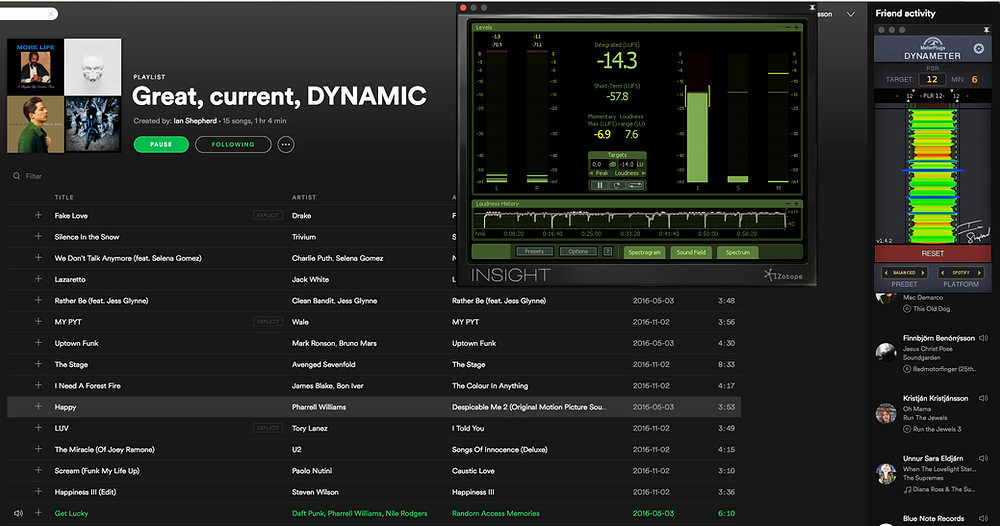Open Run the Jewels 3 album link

[937, 429]
